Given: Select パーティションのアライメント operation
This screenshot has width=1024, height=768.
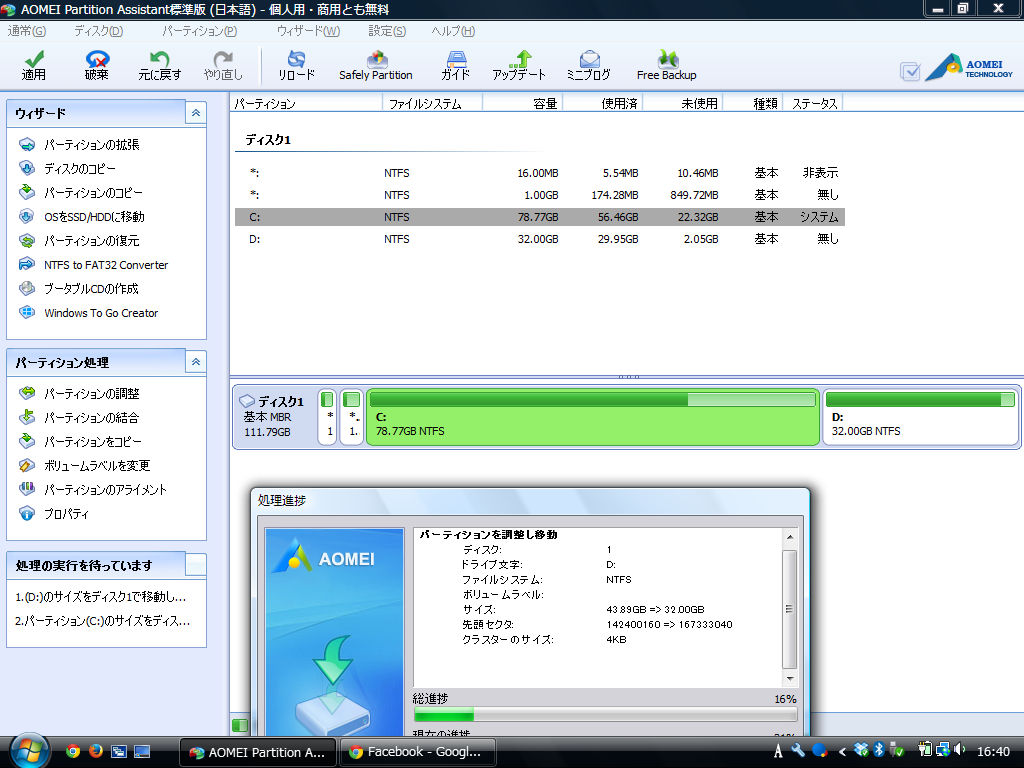Looking at the screenshot, I should [93, 490].
